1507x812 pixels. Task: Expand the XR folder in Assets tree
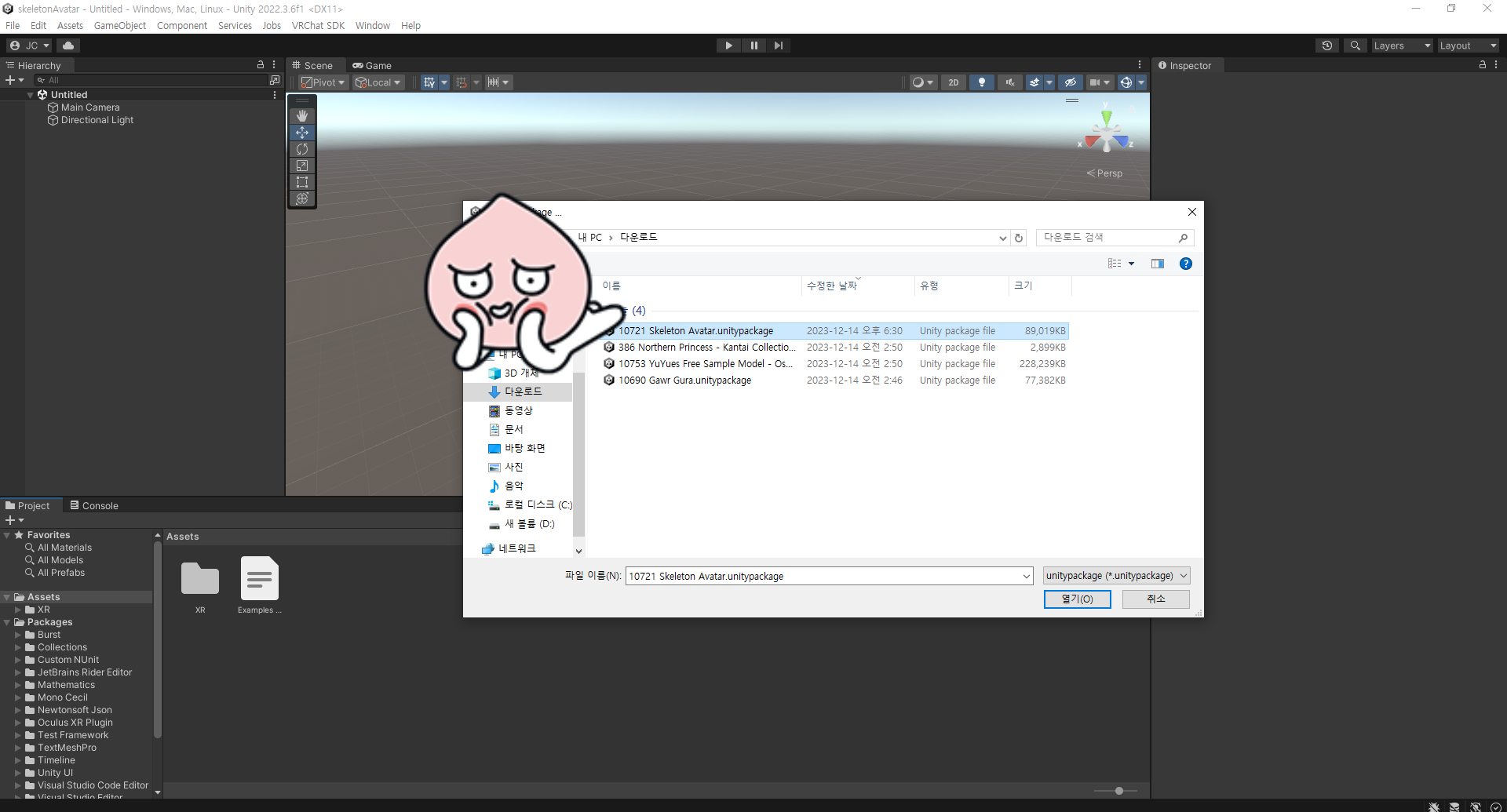point(18,610)
